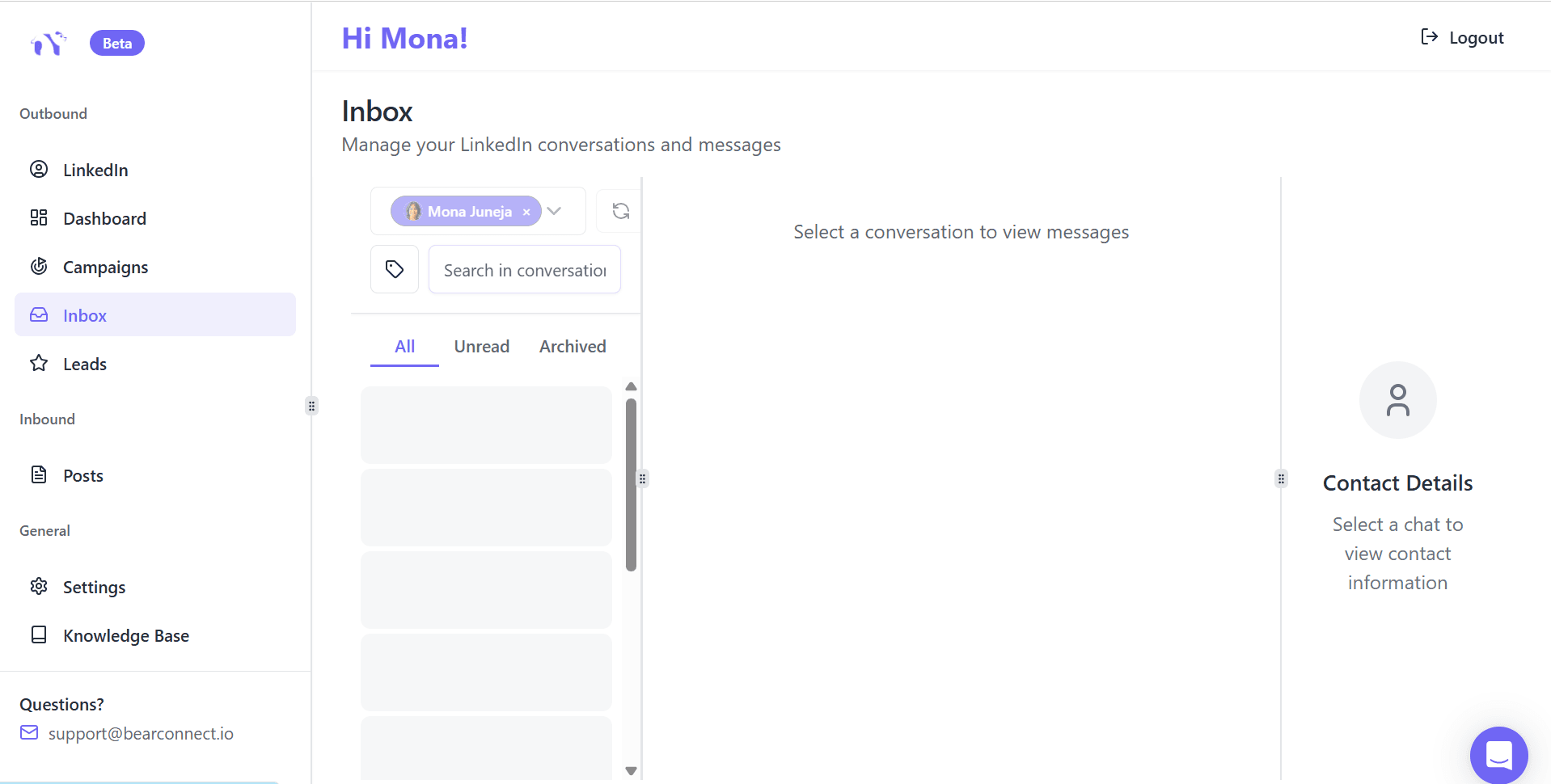Open the Settings gear icon

[38, 586]
